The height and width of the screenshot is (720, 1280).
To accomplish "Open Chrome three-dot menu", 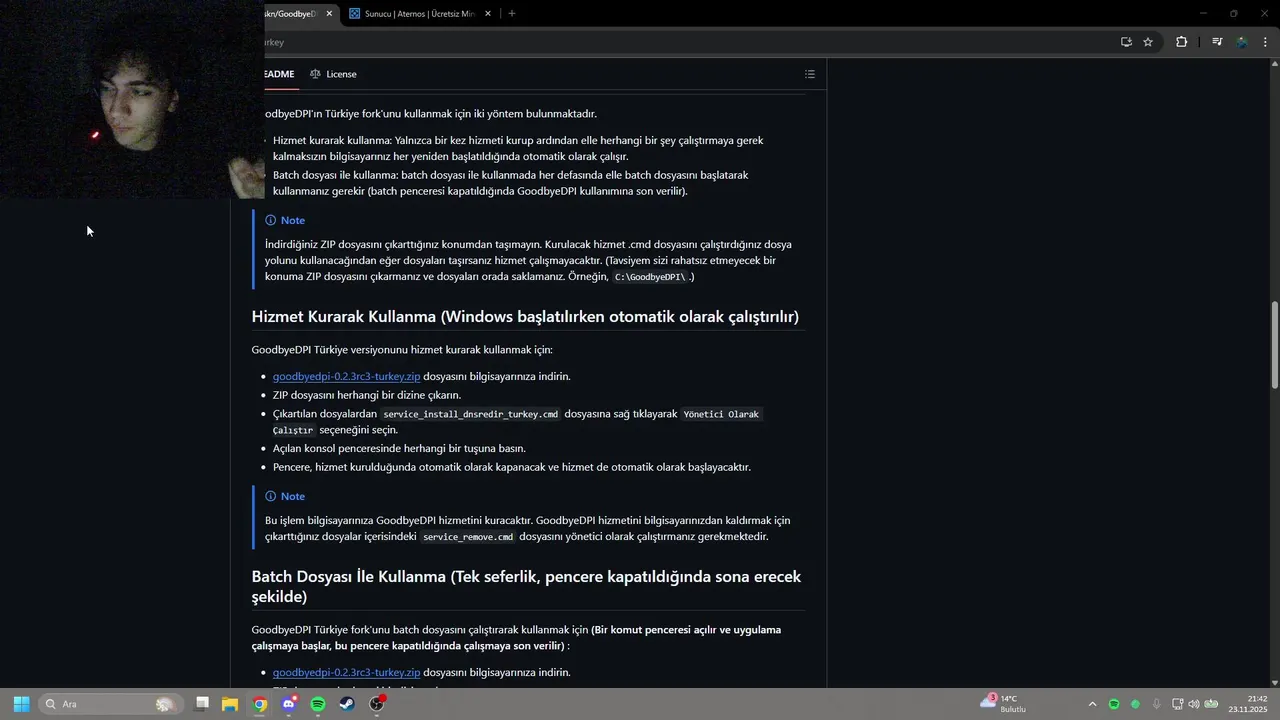I will point(1266,42).
